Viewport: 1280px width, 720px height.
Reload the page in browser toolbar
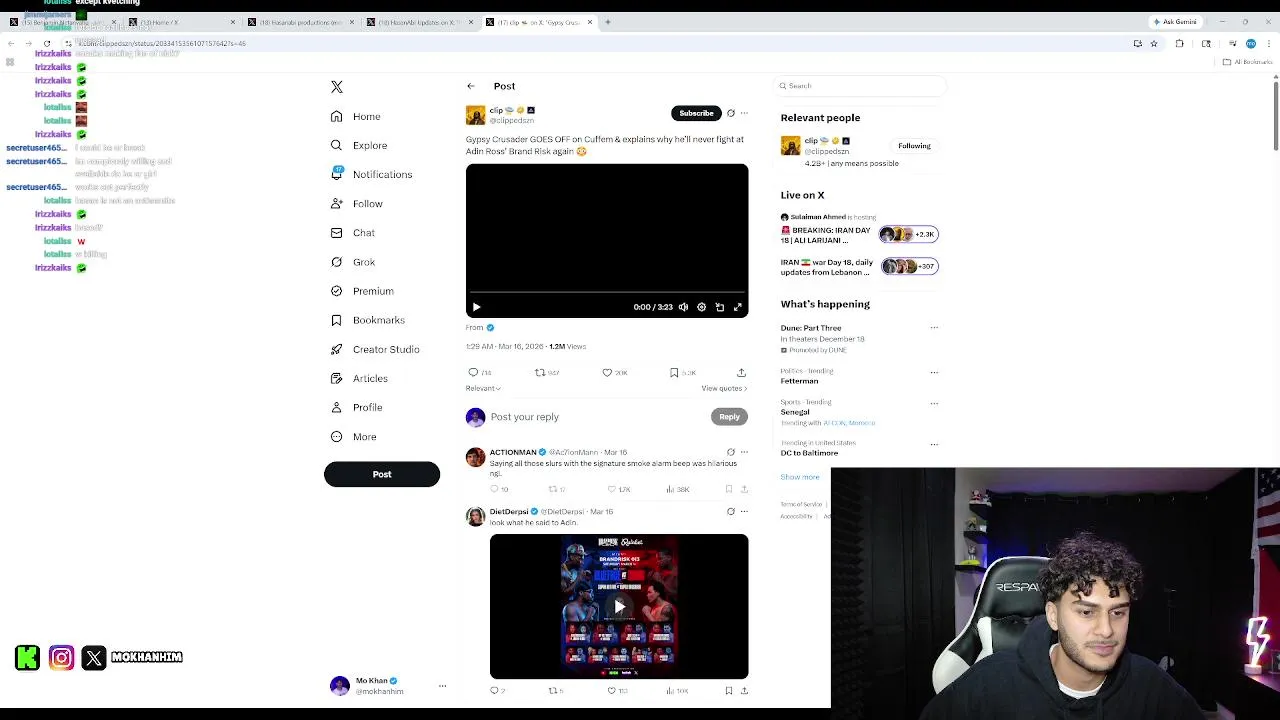click(46, 44)
